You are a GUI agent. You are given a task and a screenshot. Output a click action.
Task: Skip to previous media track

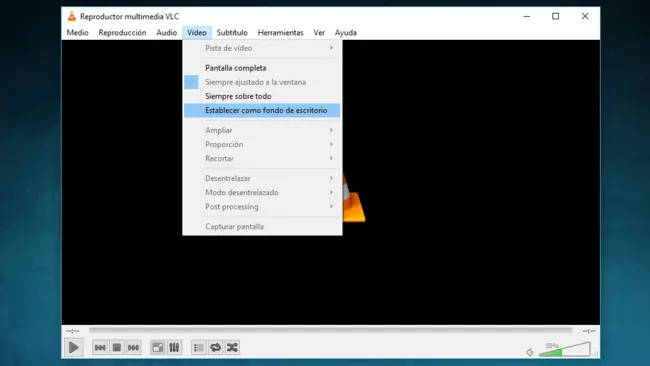pyautogui.click(x=100, y=347)
